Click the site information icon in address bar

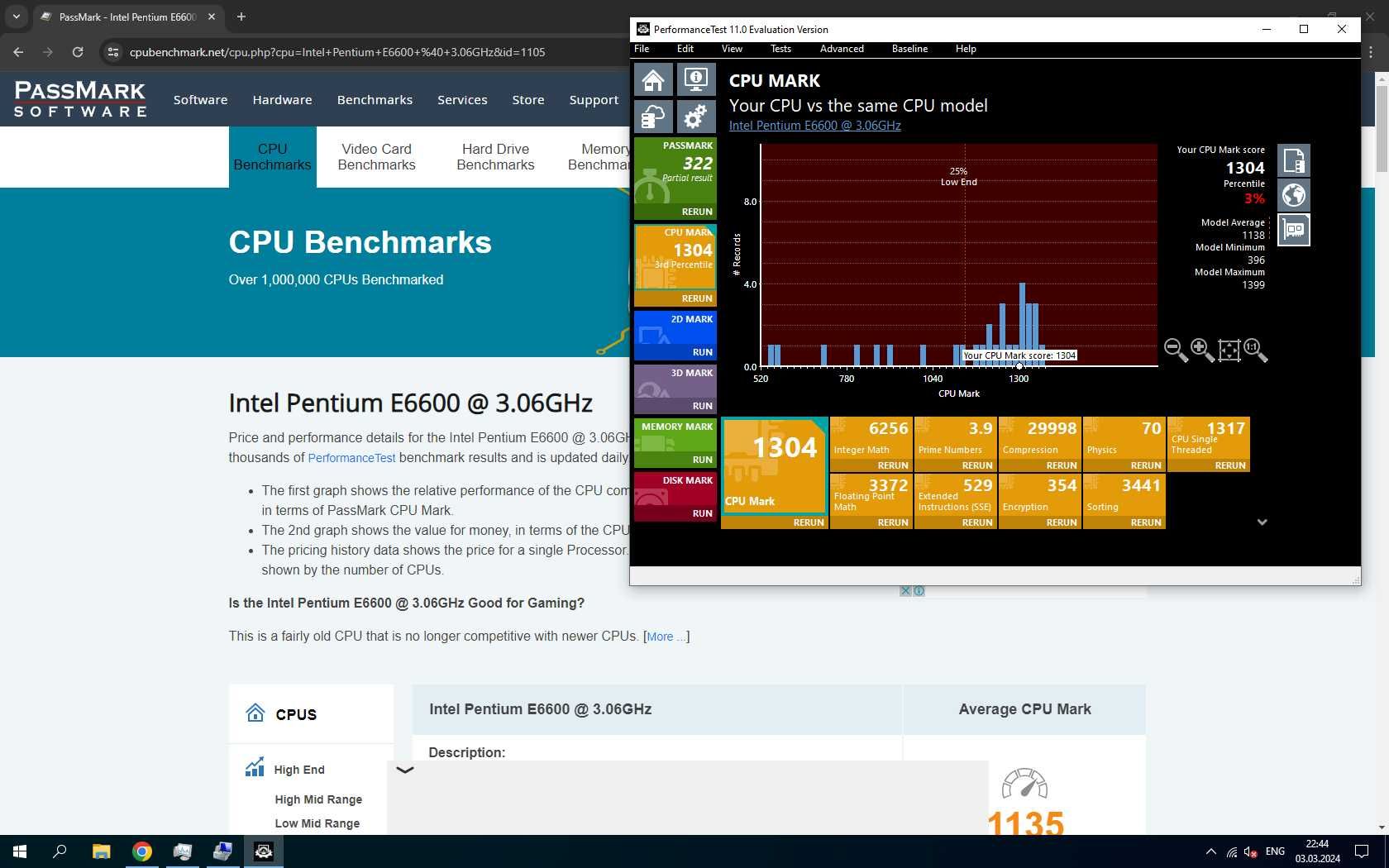(x=113, y=52)
